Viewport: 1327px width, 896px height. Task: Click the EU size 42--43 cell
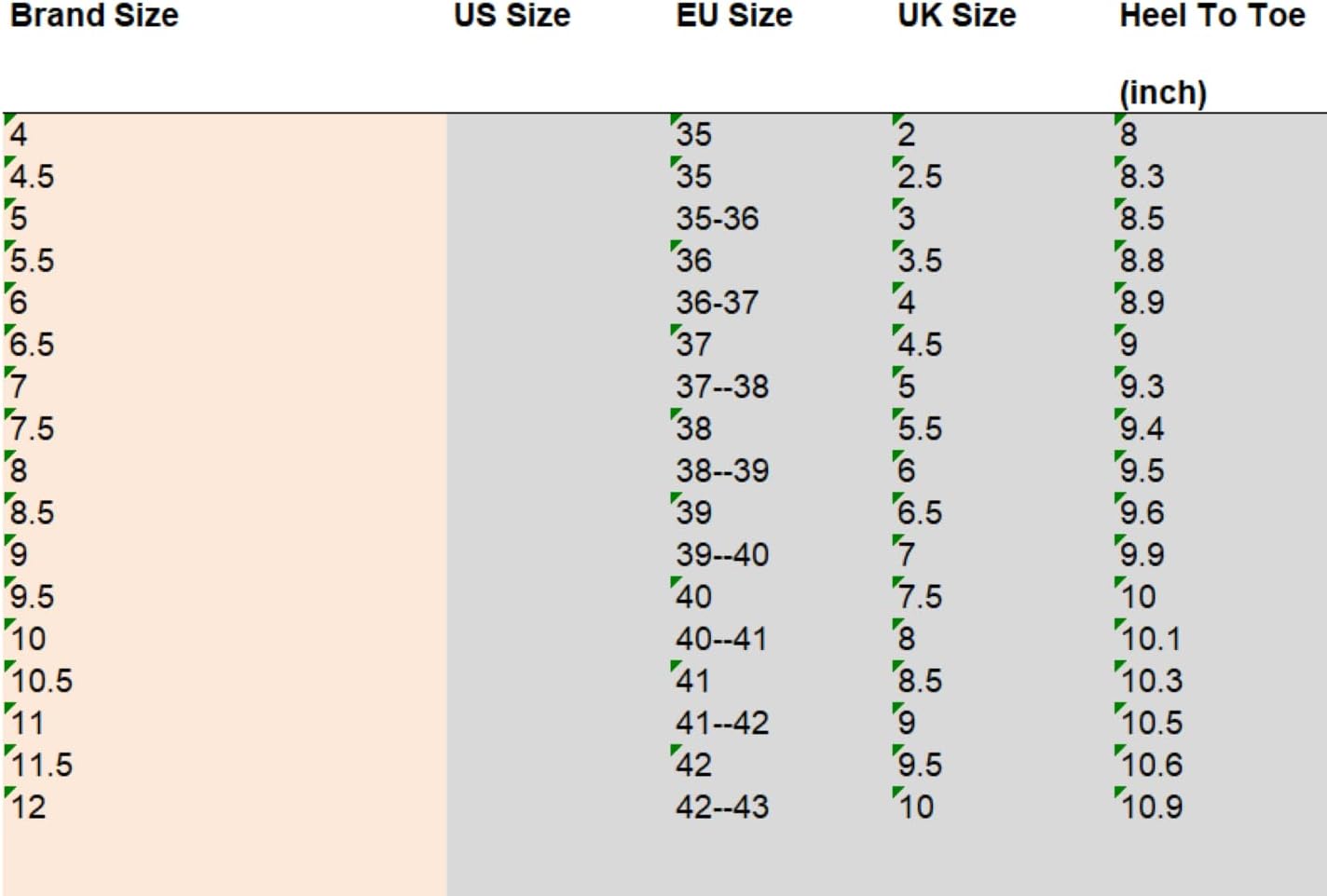point(722,807)
